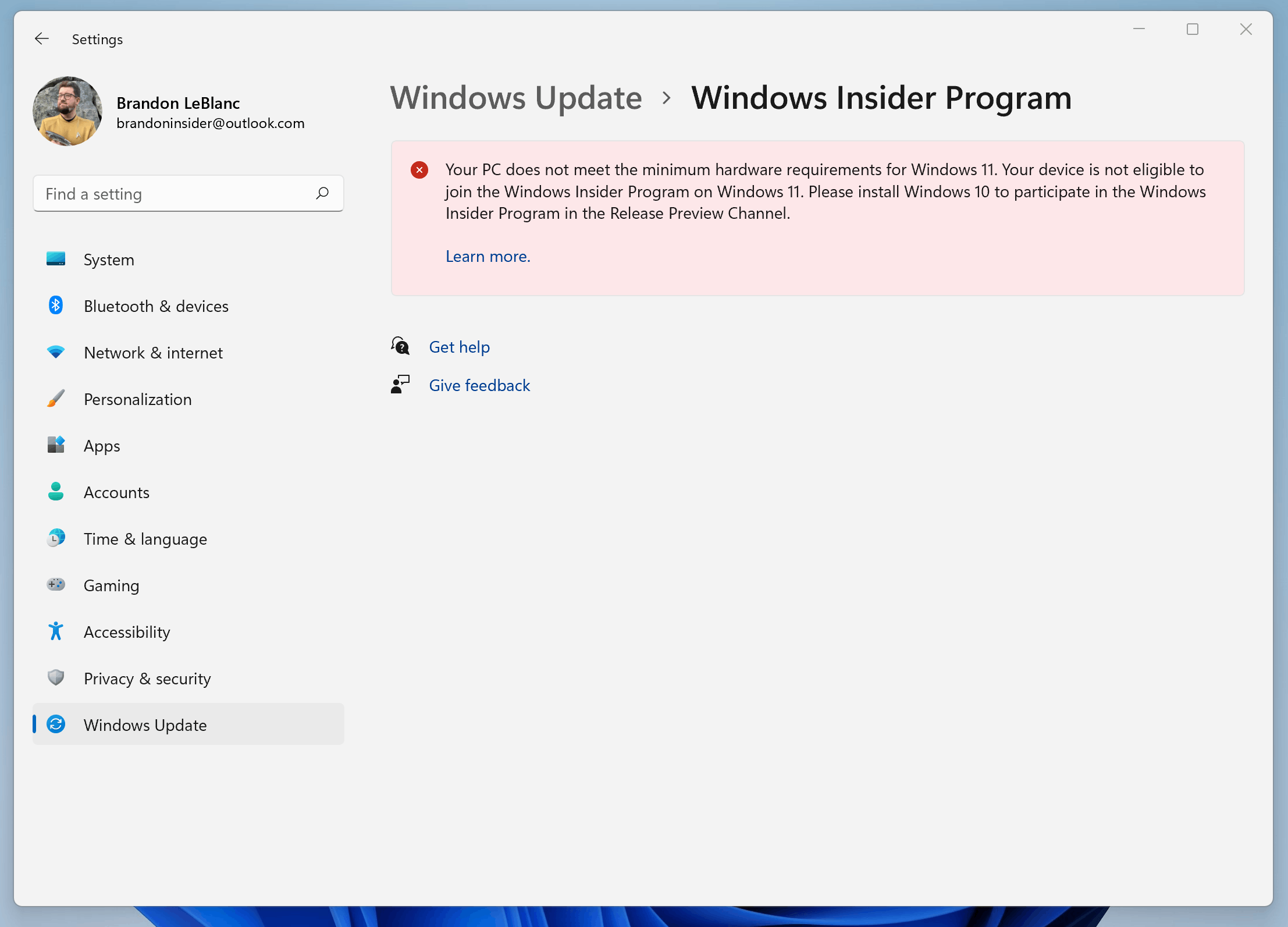Click the Accessibility settings icon
The width and height of the screenshot is (1288, 927).
(x=57, y=631)
